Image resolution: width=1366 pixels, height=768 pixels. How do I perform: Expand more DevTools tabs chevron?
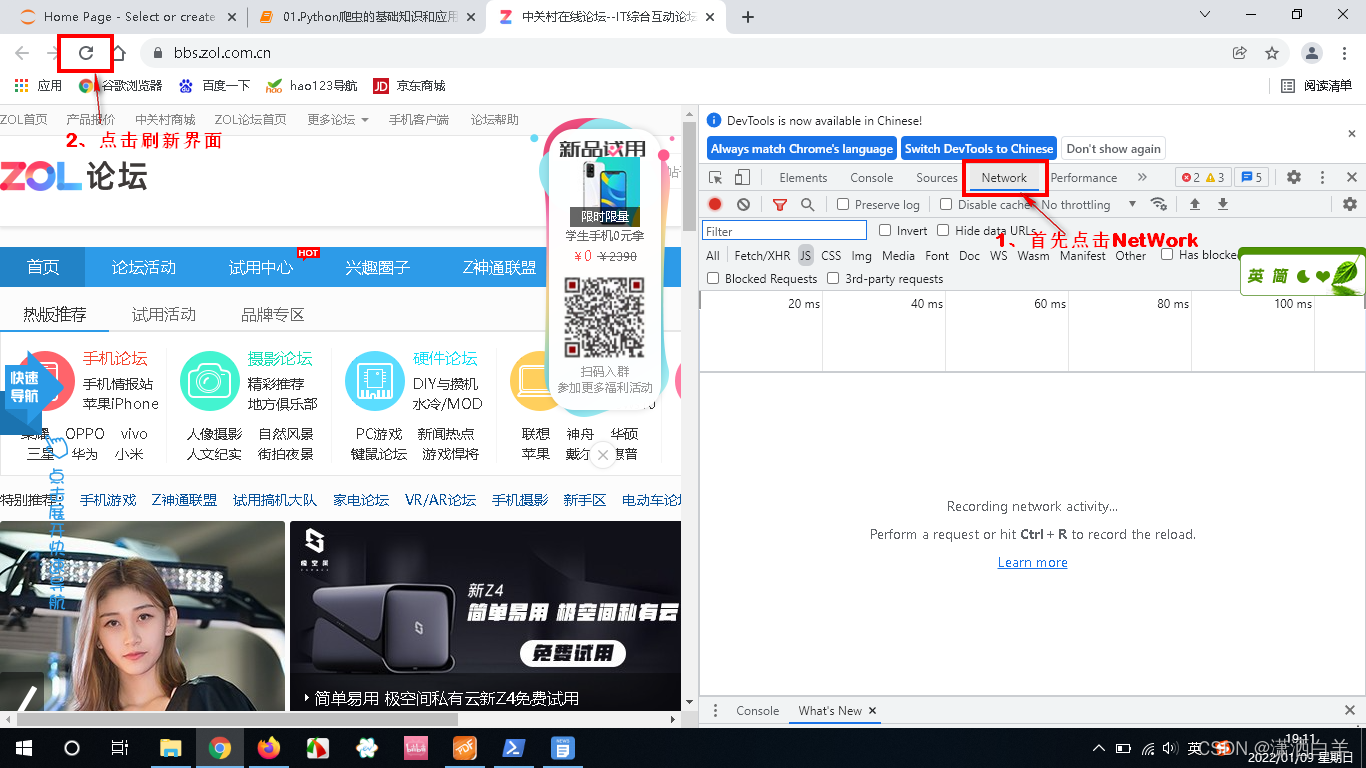pyautogui.click(x=1142, y=177)
